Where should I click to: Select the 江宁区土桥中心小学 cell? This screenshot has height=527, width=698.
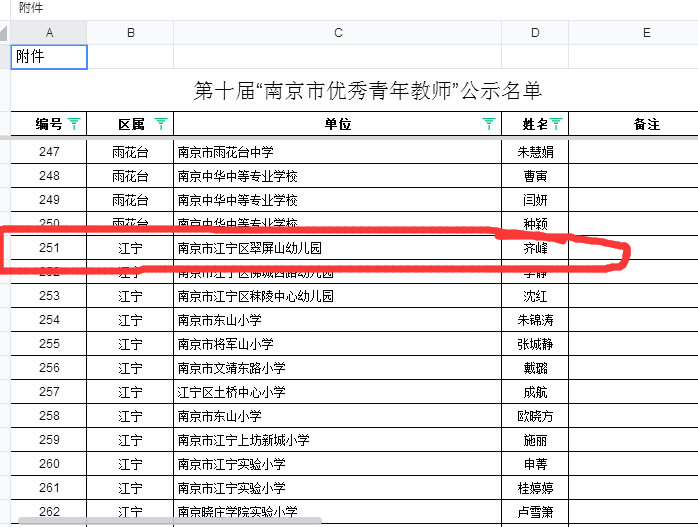point(337,392)
